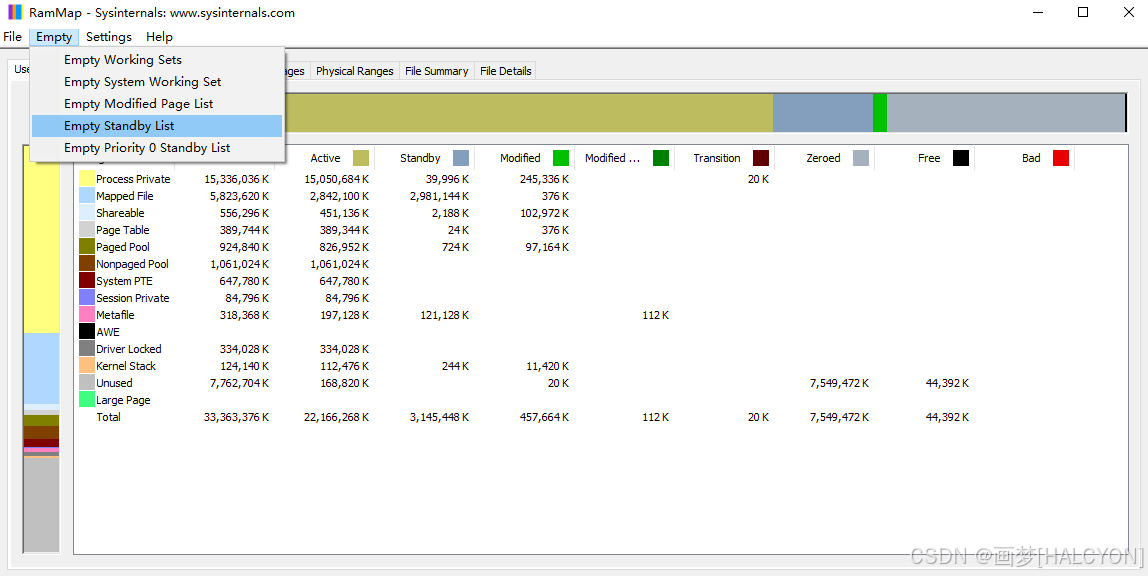1148x576 pixels.
Task: Click the Mapped File blue swatch
Action: (x=86, y=195)
